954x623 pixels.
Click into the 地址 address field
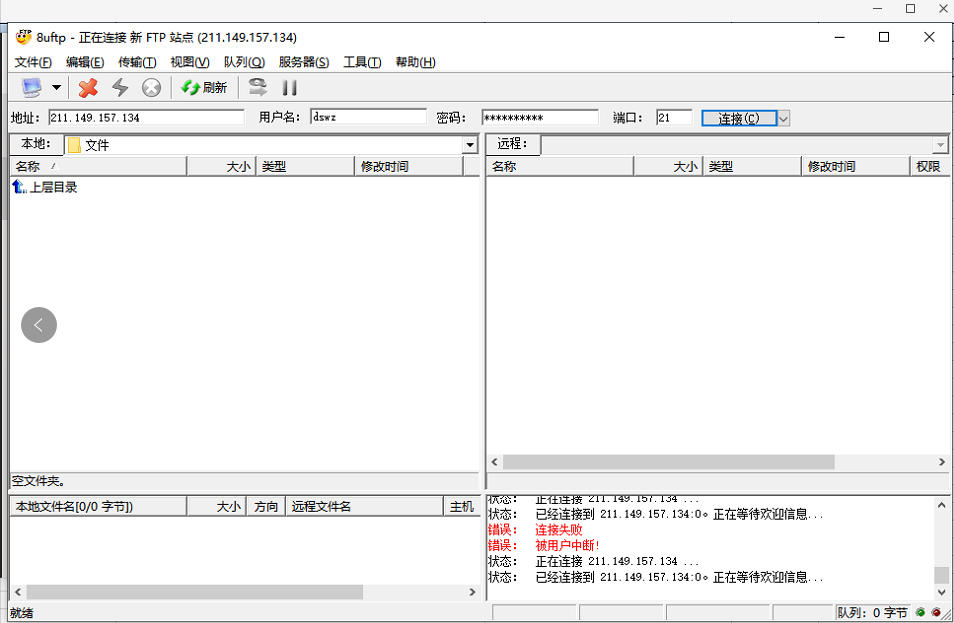146,118
